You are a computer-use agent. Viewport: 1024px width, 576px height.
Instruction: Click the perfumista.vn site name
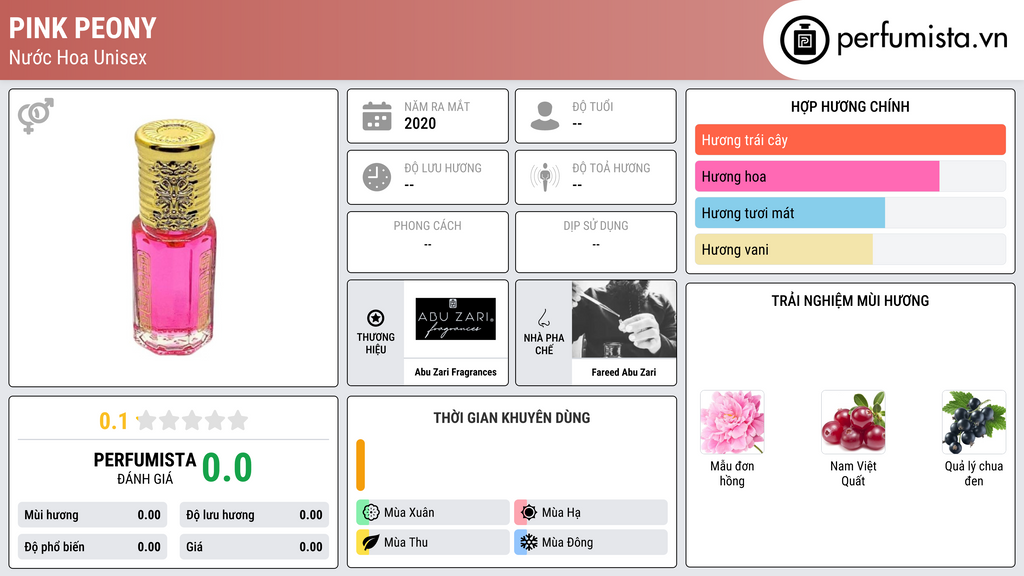[922, 39]
